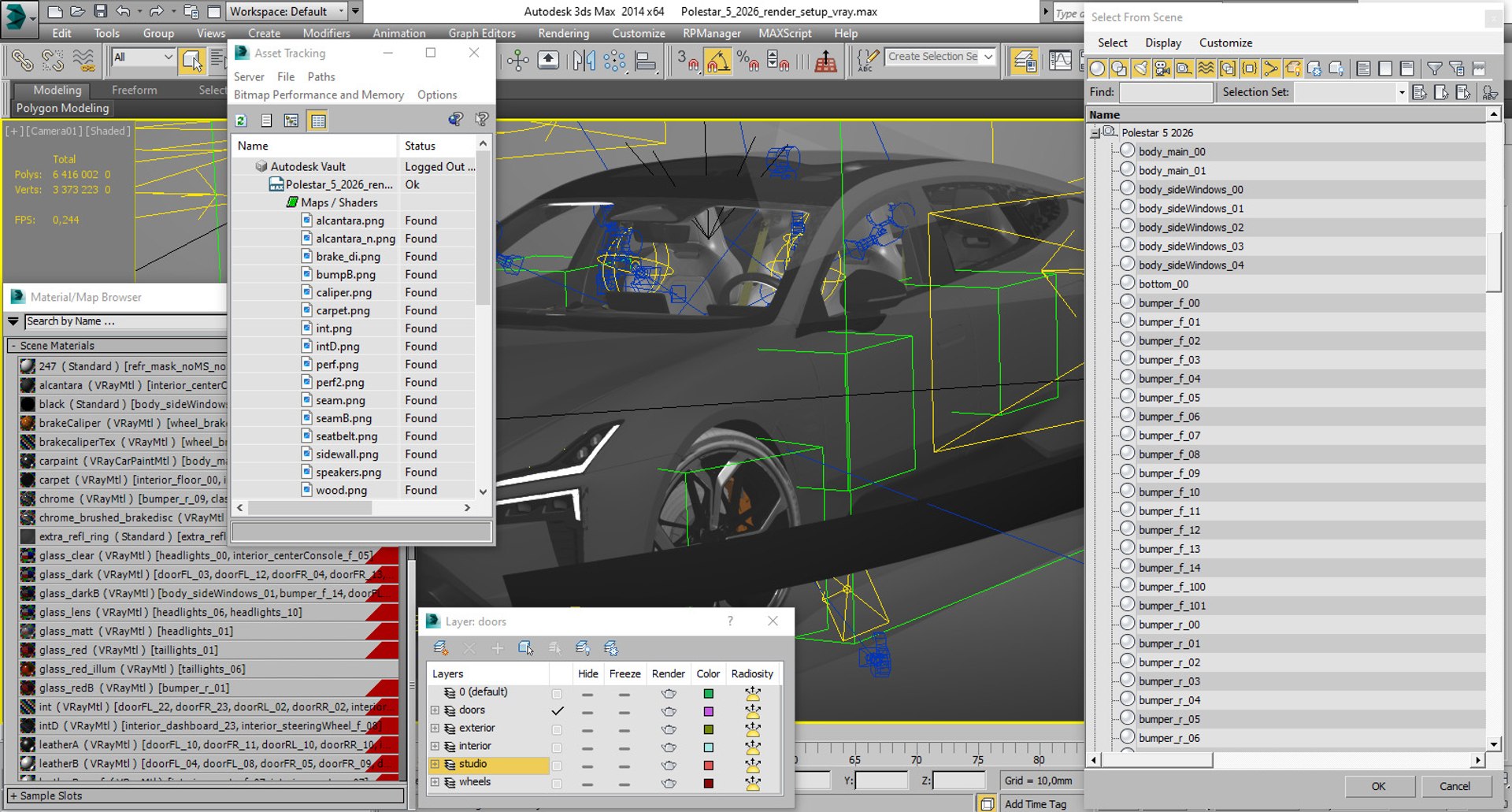Click the doors layer purple color swatch

[x=708, y=711]
